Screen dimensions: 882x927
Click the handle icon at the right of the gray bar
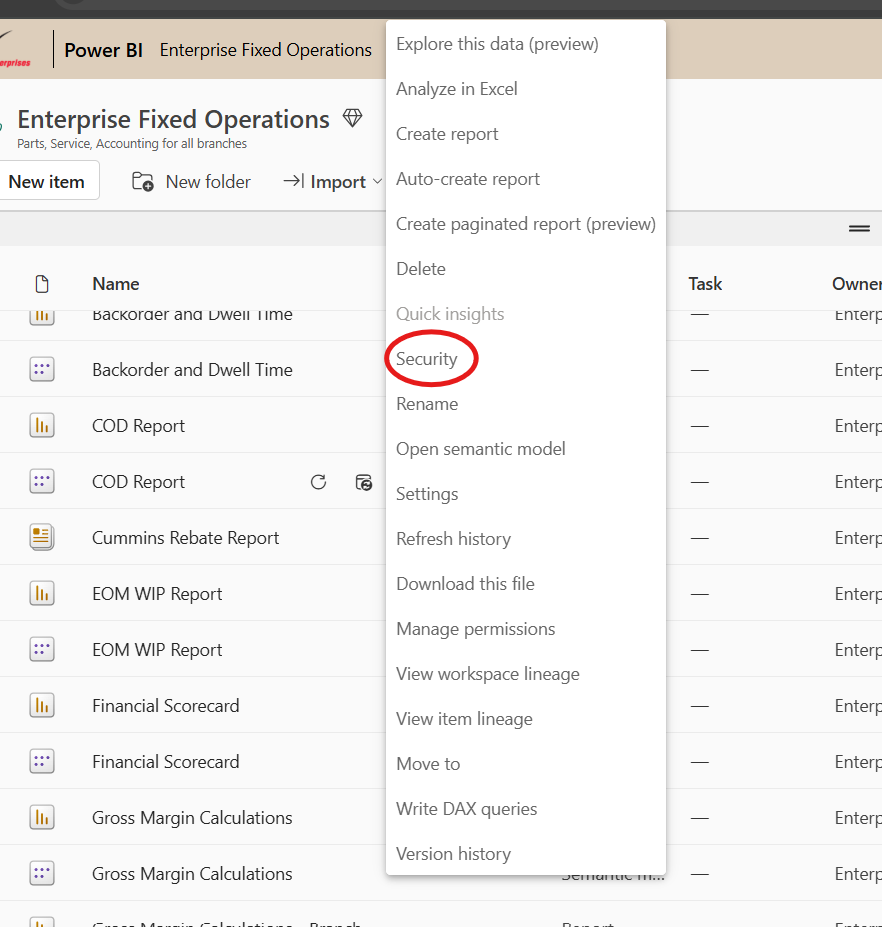(x=859, y=228)
